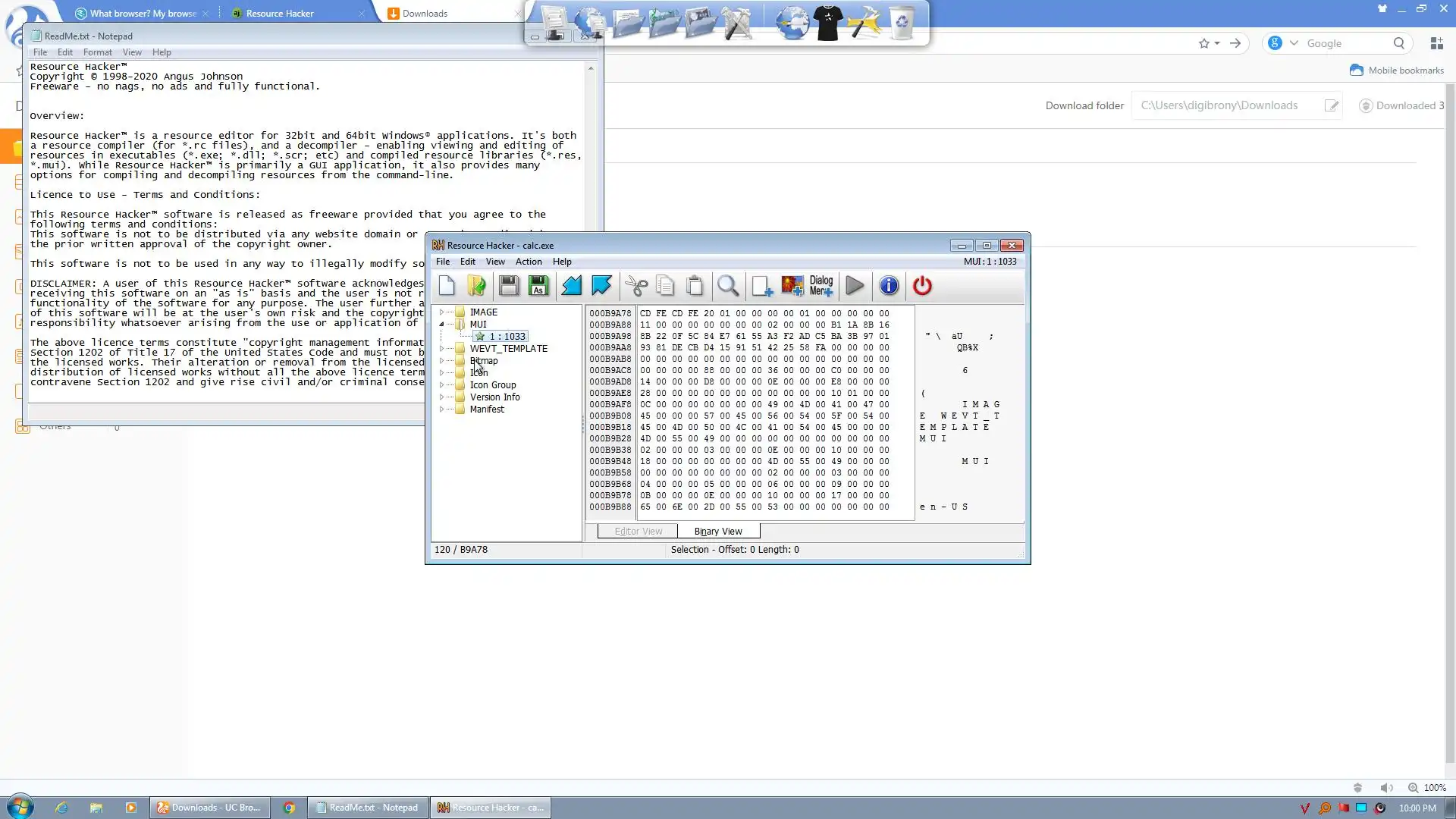Click the Save As toolbar icon

[538, 286]
